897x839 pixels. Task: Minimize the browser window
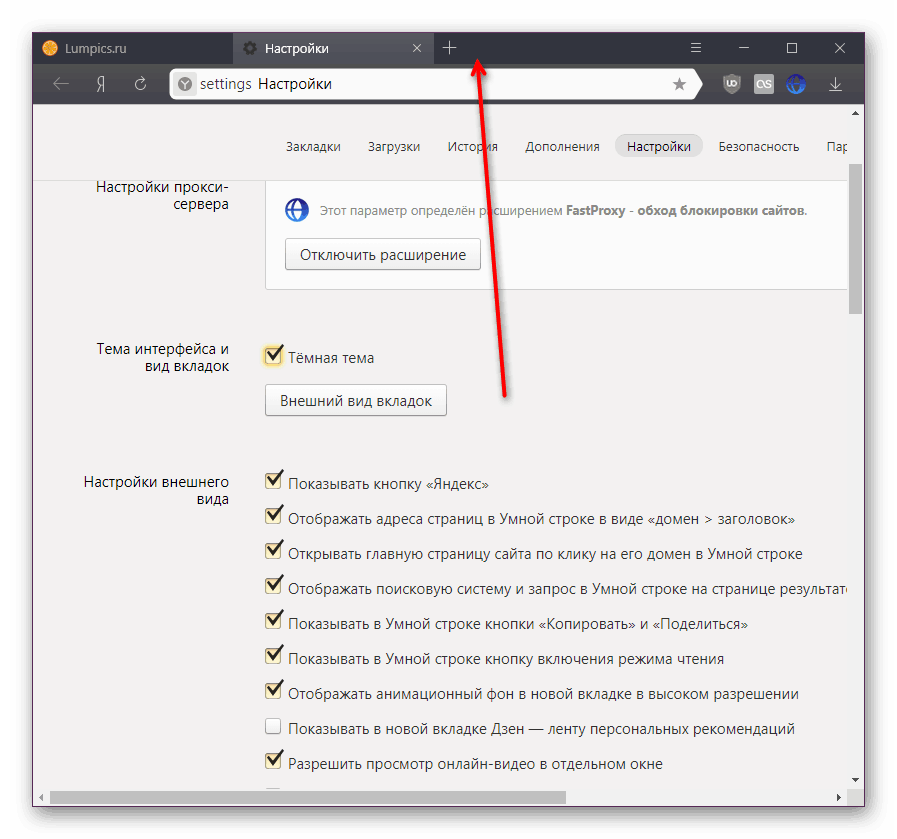[744, 48]
